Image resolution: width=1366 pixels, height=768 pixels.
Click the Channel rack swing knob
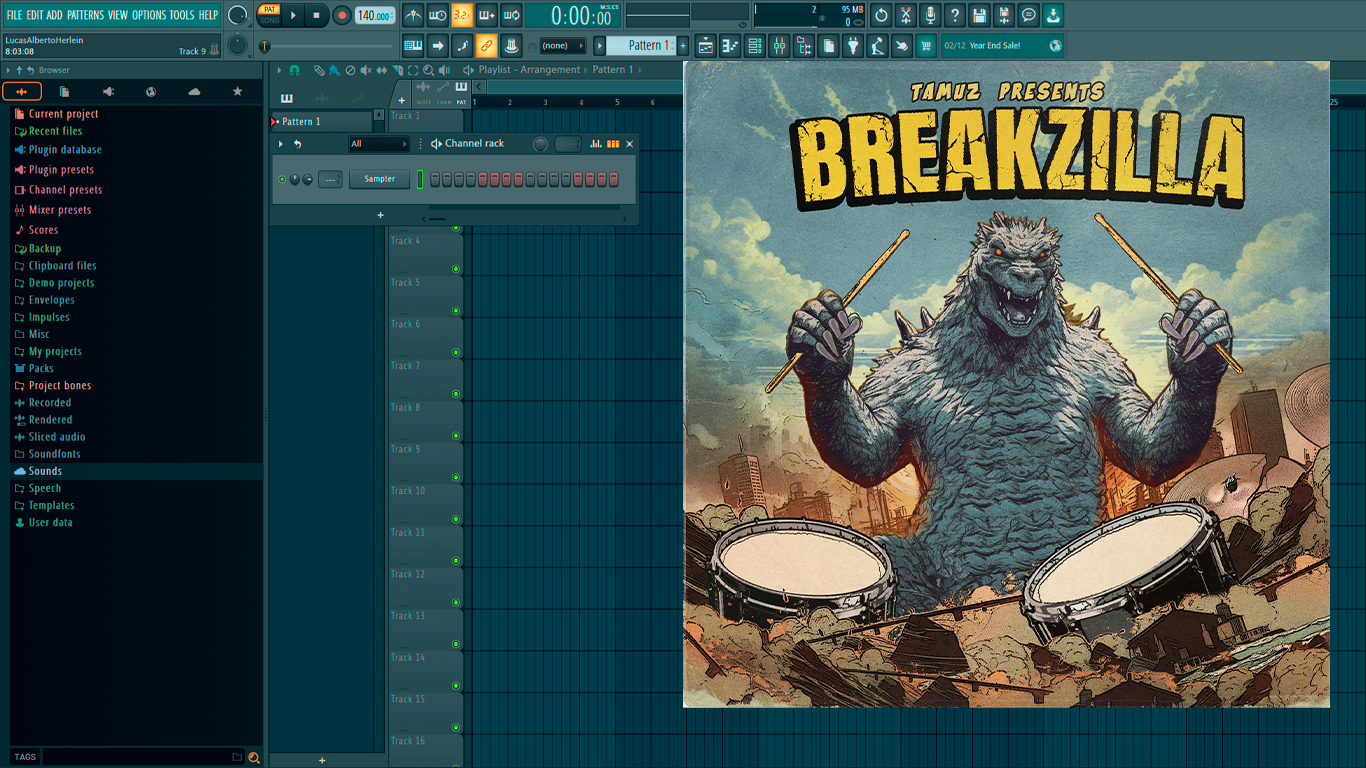[540, 144]
